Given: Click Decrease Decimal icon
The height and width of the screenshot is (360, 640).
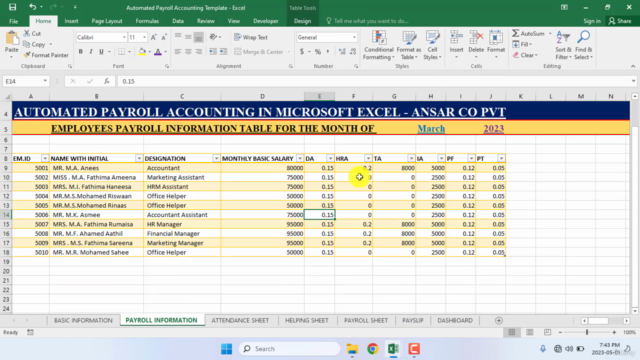Looking at the screenshot, I should click(353, 52).
